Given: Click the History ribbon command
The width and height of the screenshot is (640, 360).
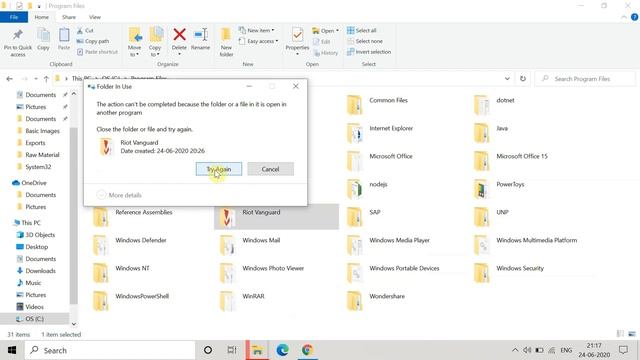Looking at the screenshot, I should click(326, 53).
